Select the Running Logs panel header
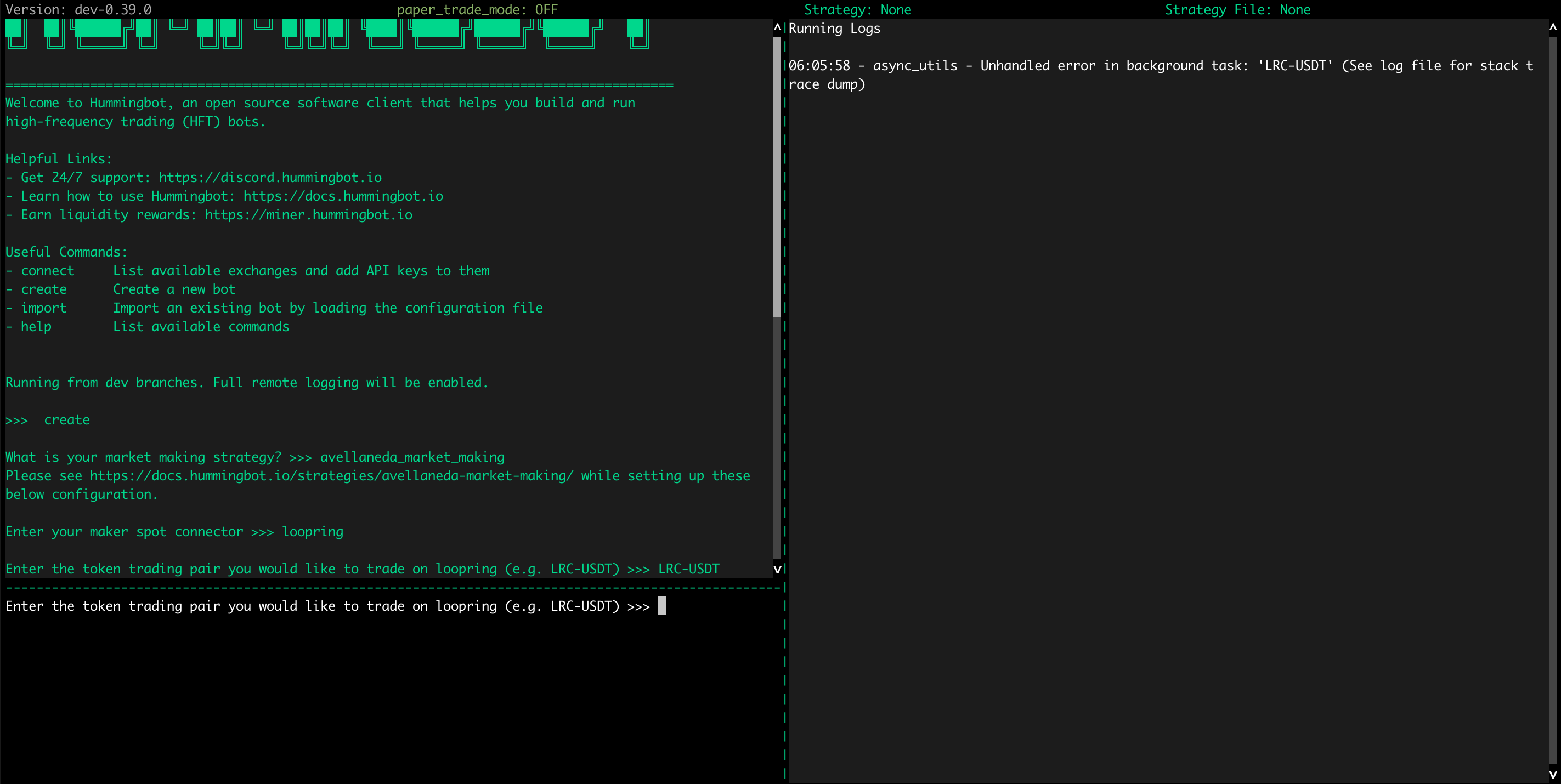Image resolution: width=1561 pixels, height=784 pixels. click(x=834, y=28)
